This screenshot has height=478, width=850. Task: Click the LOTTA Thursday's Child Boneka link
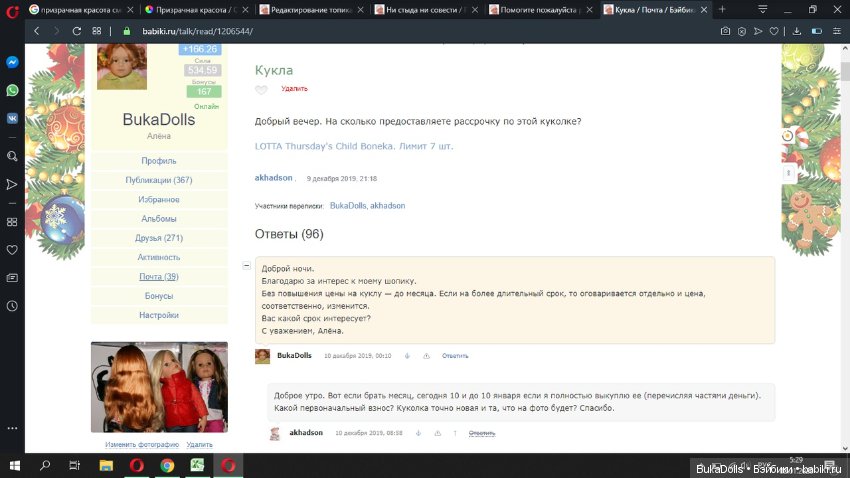coord(354,146)
